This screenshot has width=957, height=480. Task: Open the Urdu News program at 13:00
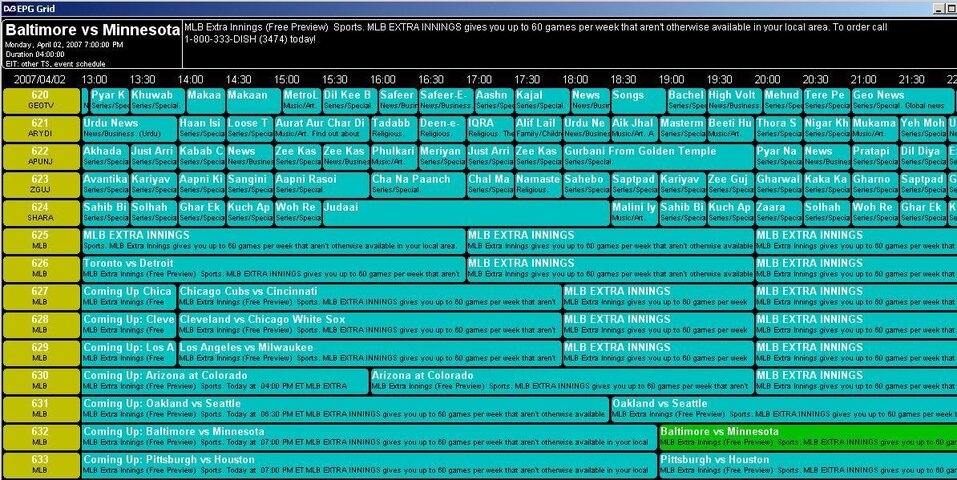tap(129, 129)
